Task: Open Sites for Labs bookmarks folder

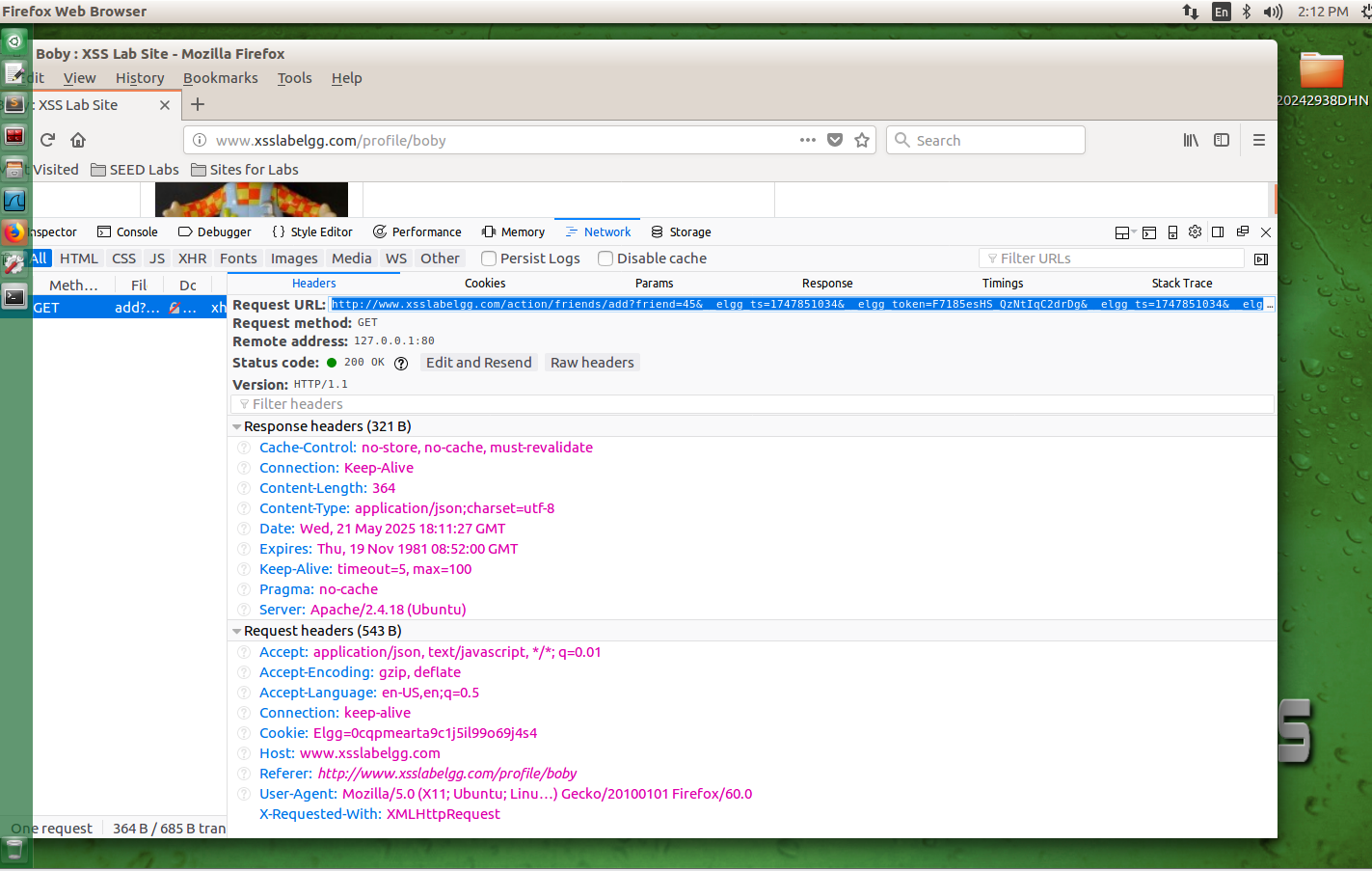Action: tap(245, 170)
